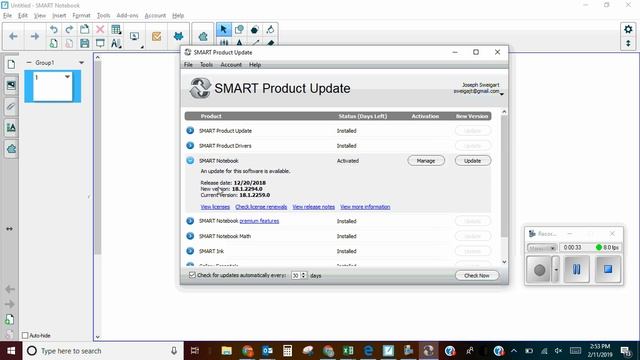Image resolution: width=640 pixels, height=360 pixels.
Task: Click Update button for SMART Notebook
Action: tap(473, 161)
